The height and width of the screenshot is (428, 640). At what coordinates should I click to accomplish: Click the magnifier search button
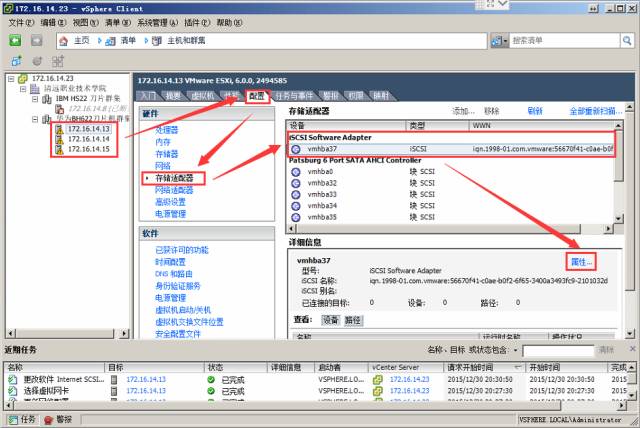[x=627, y=40]
